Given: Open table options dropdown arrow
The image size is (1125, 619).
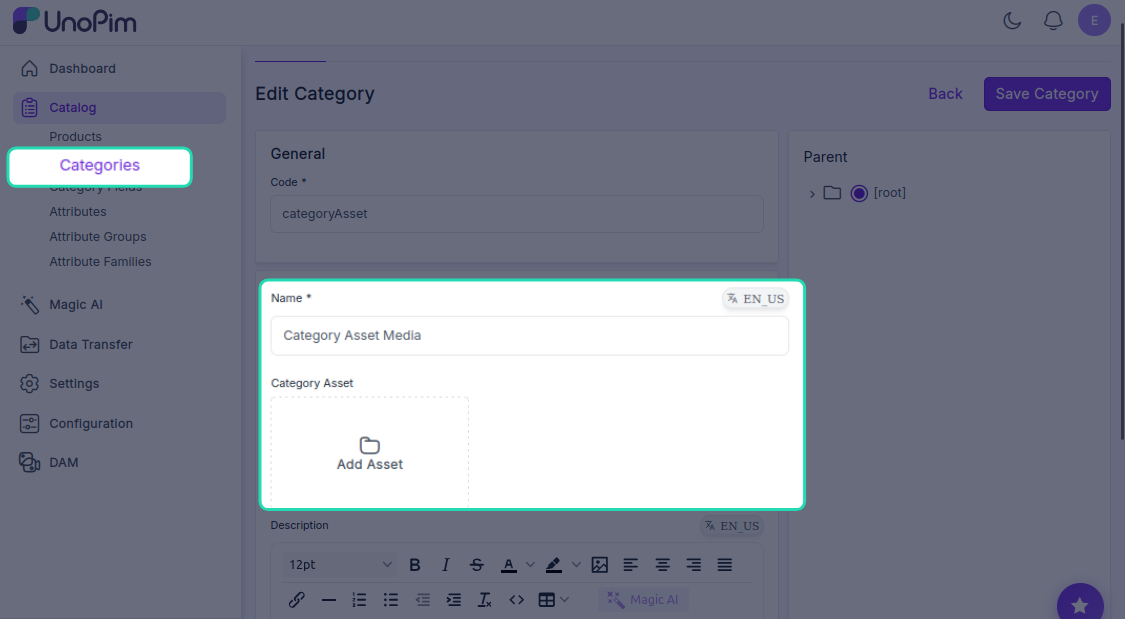Looking at the screenshot, I should pos(565,600).
